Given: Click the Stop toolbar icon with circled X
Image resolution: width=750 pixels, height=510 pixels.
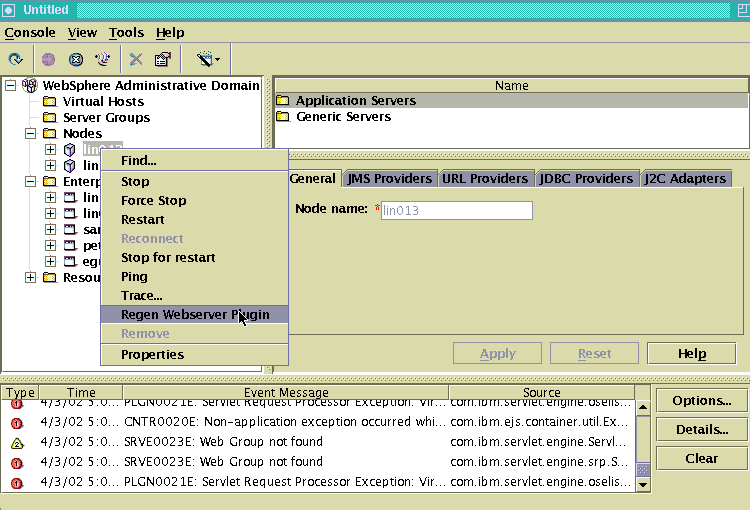Looking at the screenshot, I should tap(76, 59).
